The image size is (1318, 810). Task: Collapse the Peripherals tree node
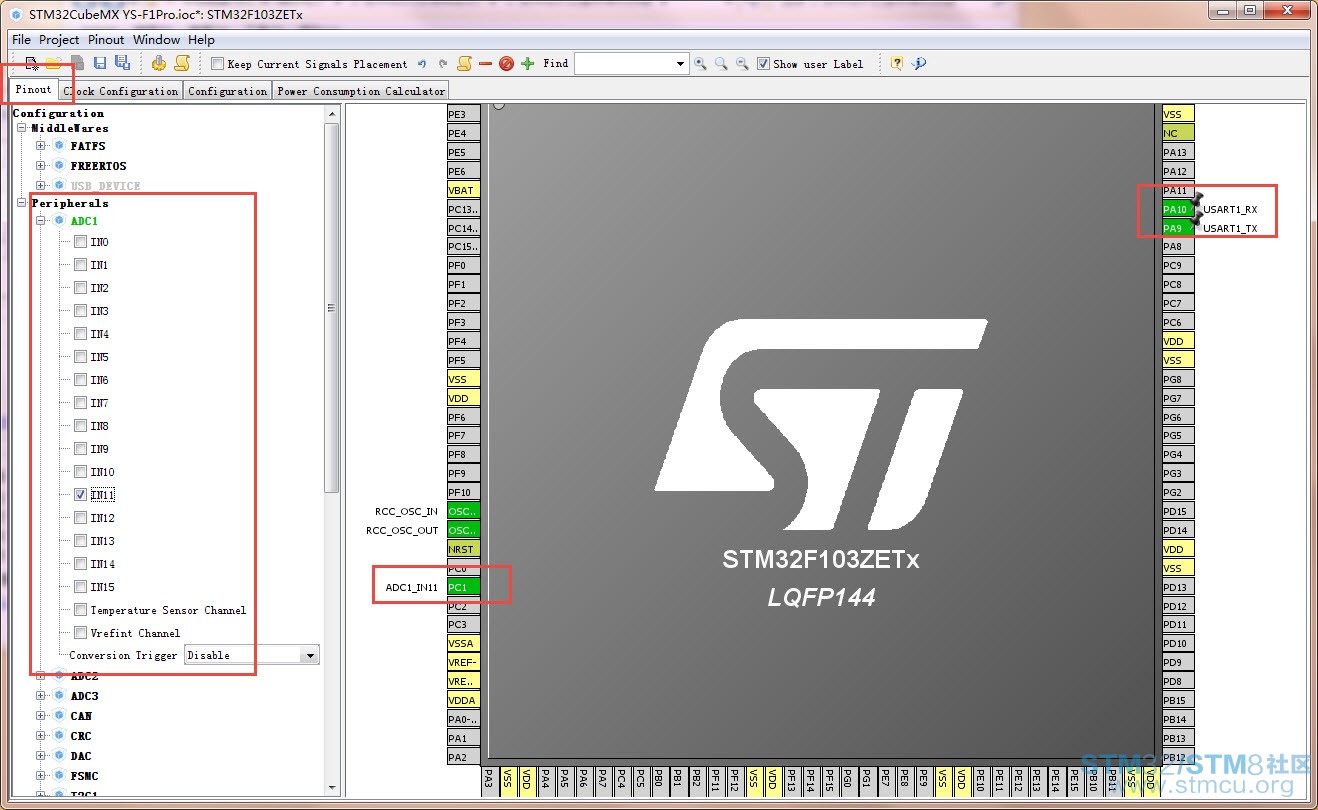[x=21, y=203]
